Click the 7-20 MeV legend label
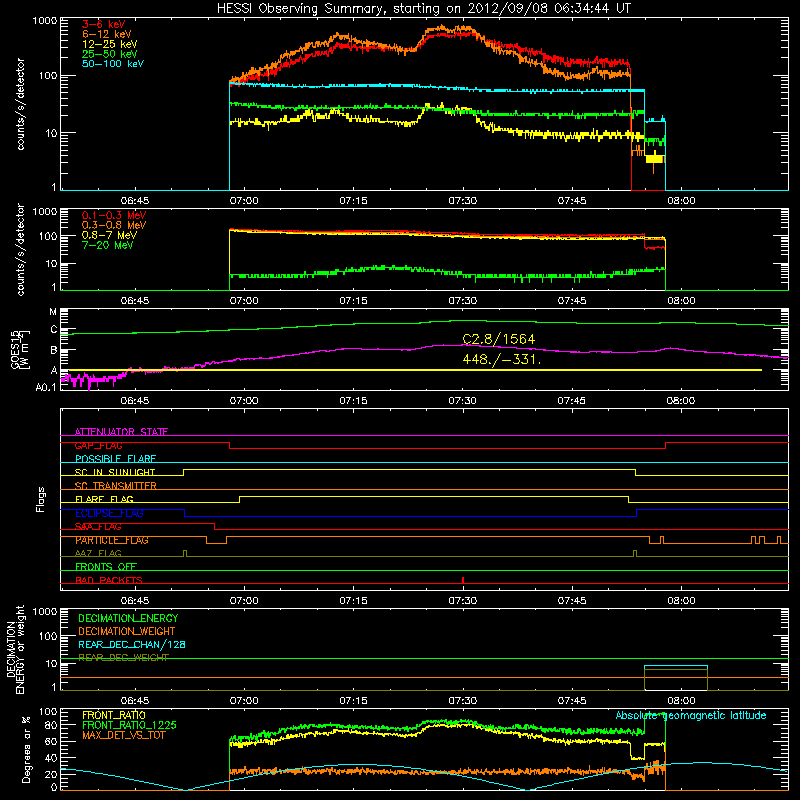800x800 pixels. point(108,245)
